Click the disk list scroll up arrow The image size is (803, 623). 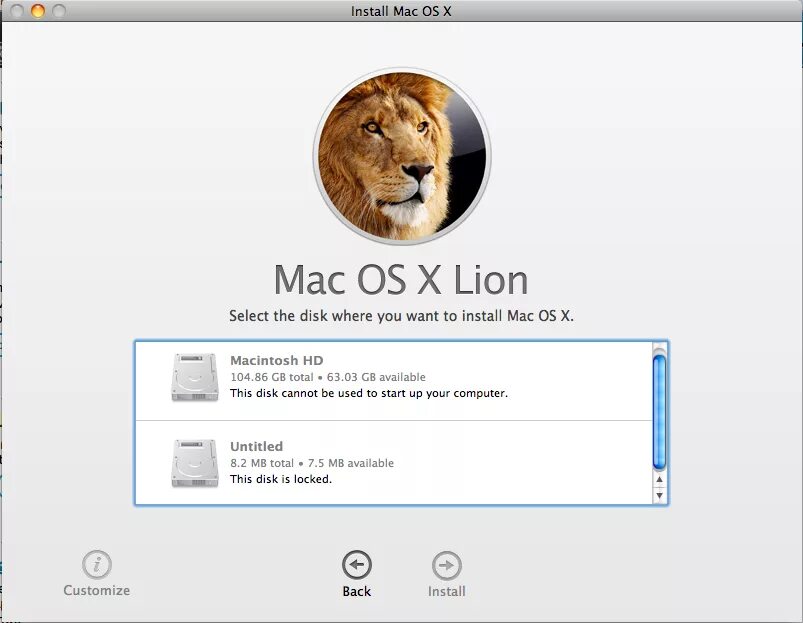click(660, 480)
